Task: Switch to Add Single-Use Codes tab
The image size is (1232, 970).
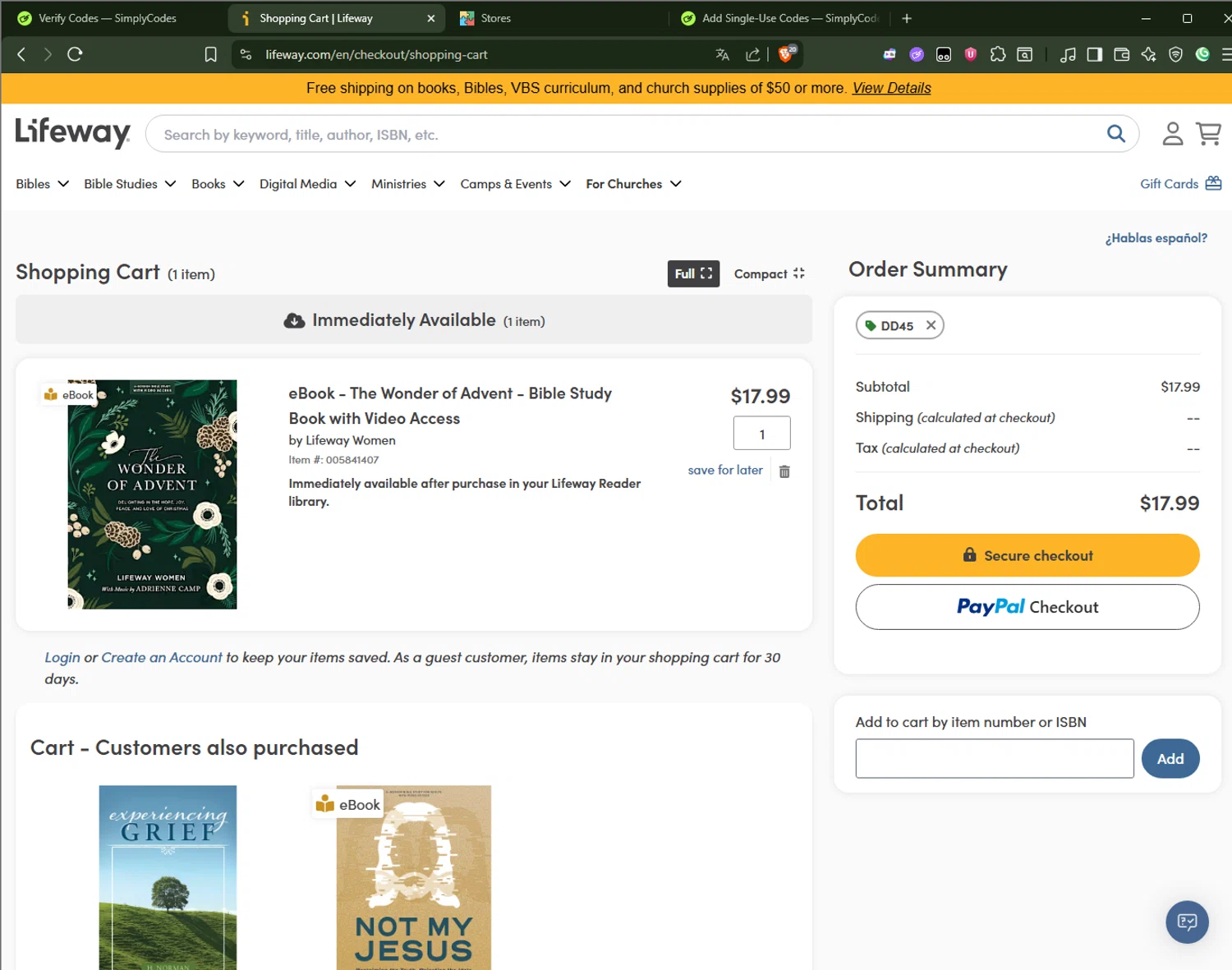Action: [x=780, y=18]
